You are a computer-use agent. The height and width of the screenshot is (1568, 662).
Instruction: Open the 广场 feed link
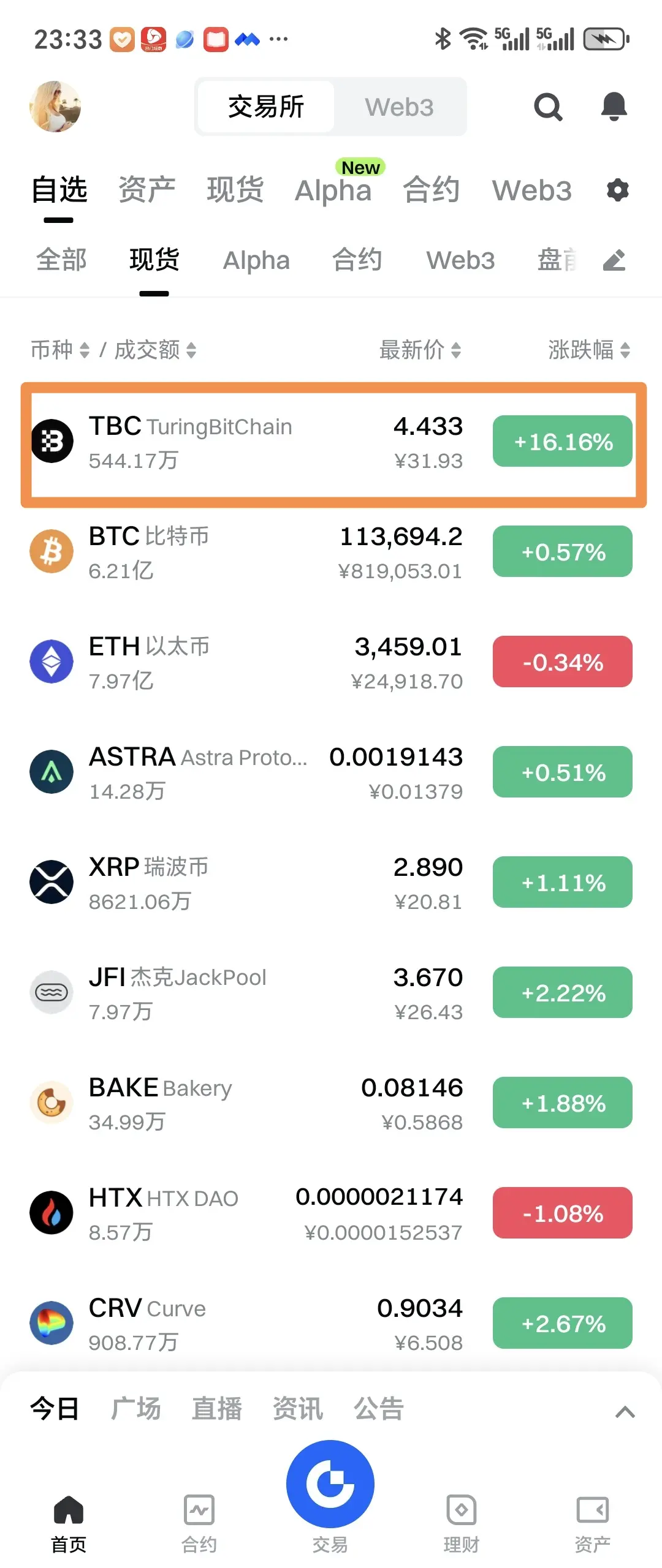click(135, 1409)
